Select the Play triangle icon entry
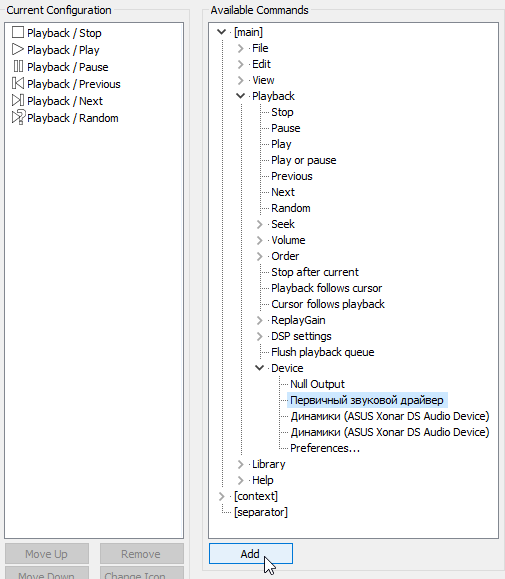This screenshot has width=505, height=579. [18, 49]
